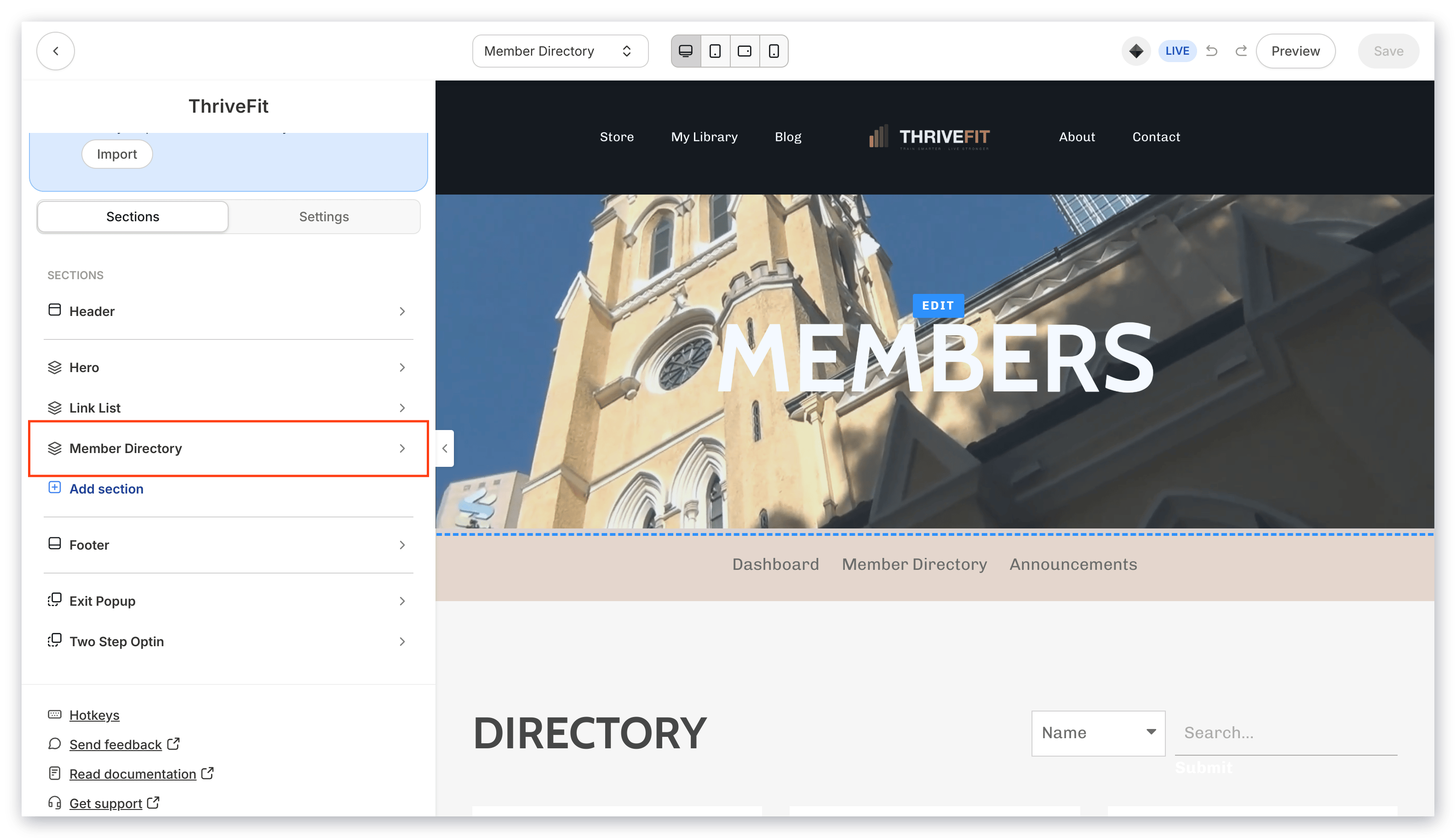Click Contact in site navigation
This screenshot has width=1456, height=838.
pos(1156,137)
